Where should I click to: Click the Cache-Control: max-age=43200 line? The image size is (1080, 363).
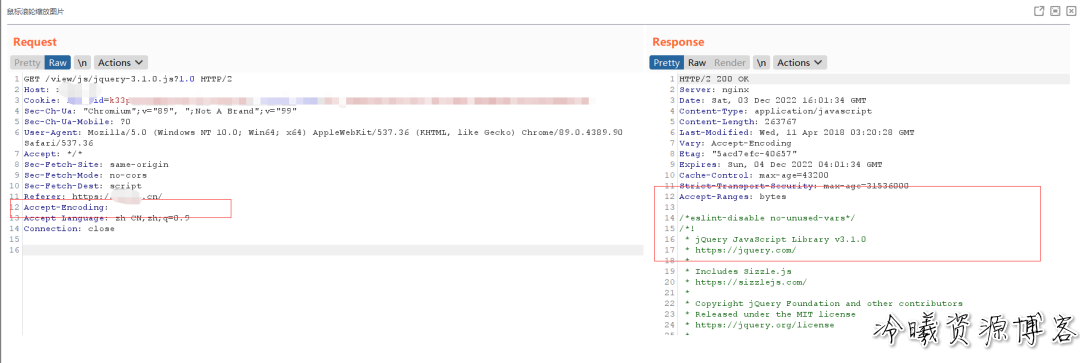coord(754,175)
